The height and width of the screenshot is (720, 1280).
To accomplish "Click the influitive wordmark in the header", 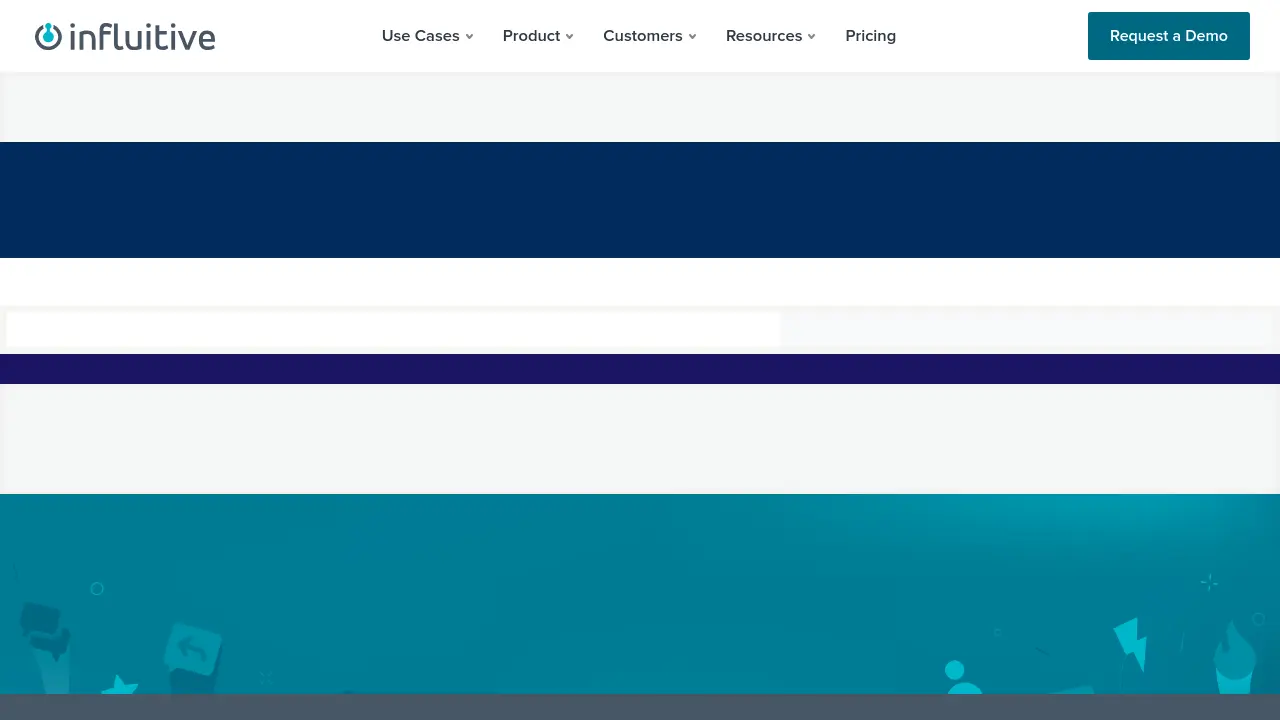I will [x=141, y=36].
